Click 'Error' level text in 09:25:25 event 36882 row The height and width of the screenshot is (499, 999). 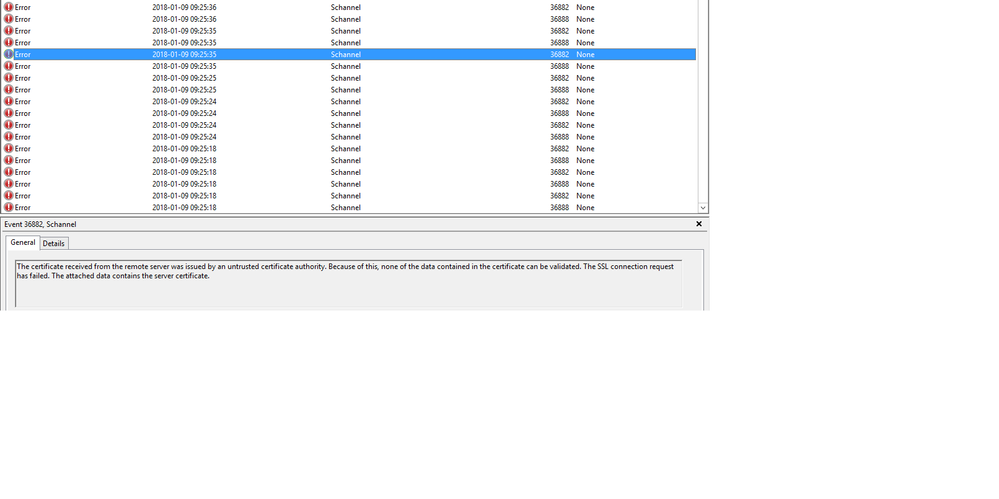[x=22, y=78]
